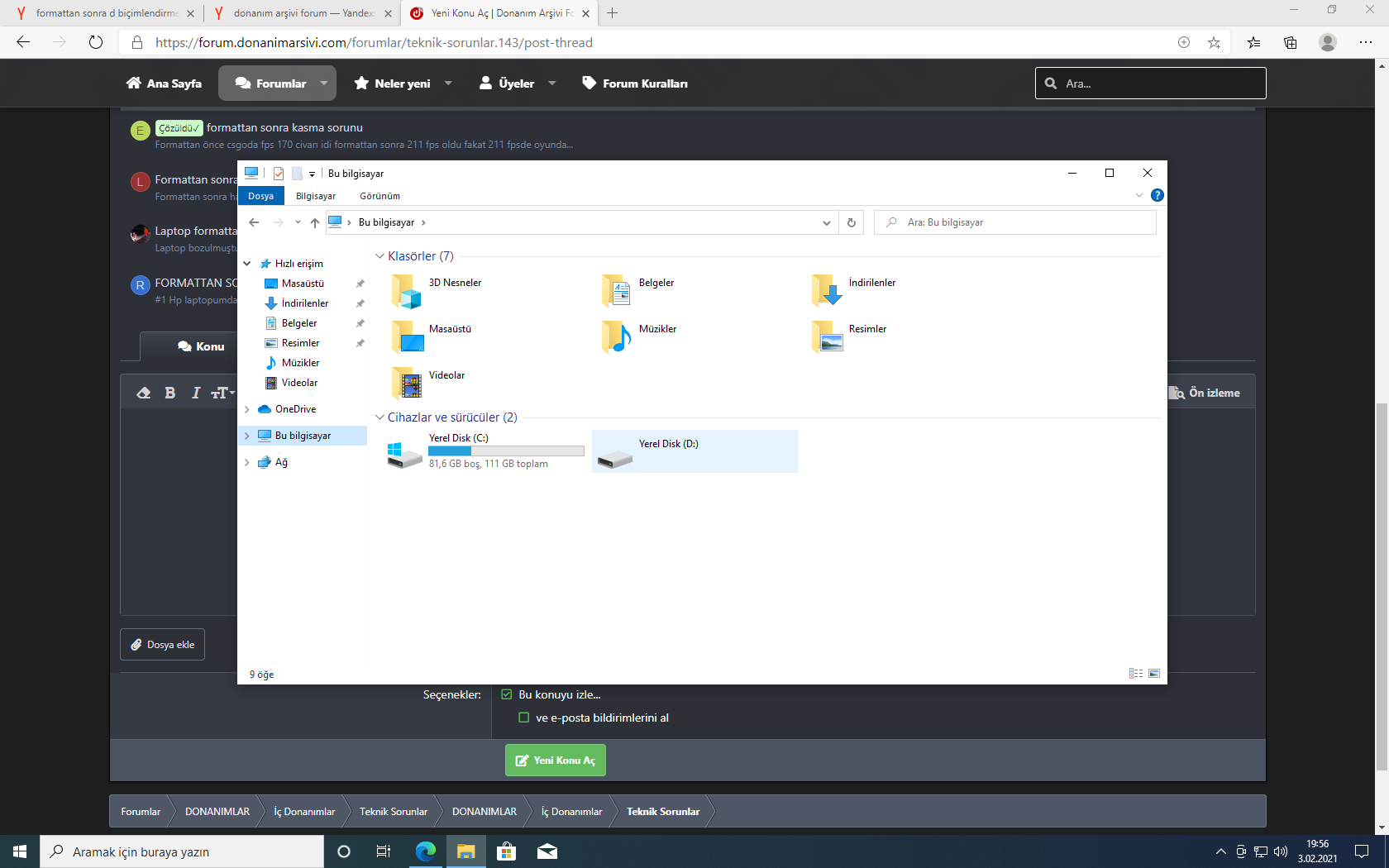Expand the OneDrive tree node
The width and height of the screenshot is (1389, 868).
click(x=247, y=409)
